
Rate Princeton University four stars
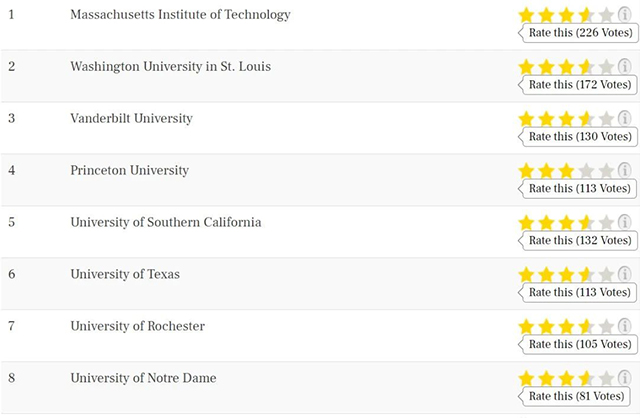587,171
